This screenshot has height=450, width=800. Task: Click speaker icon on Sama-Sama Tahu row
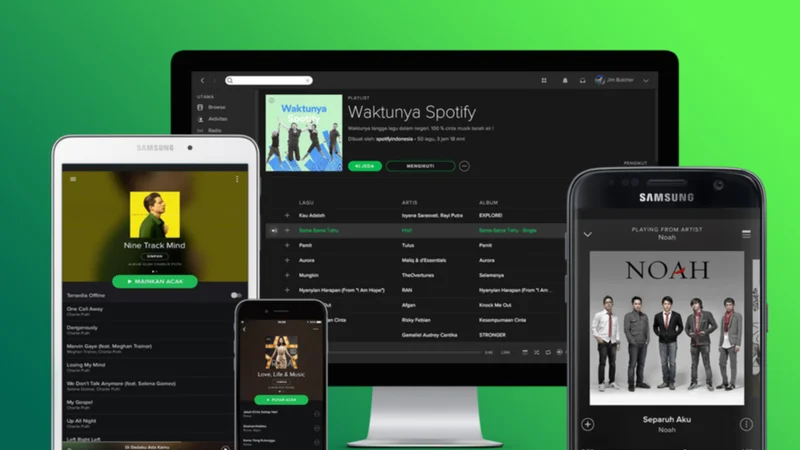point(274,231)
